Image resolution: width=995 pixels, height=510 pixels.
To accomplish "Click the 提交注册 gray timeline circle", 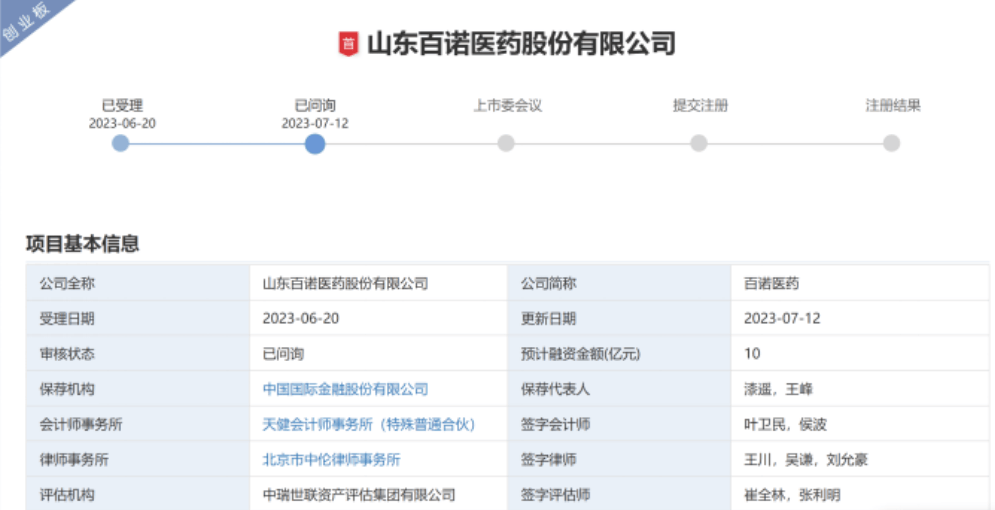I will click(699, 143).
